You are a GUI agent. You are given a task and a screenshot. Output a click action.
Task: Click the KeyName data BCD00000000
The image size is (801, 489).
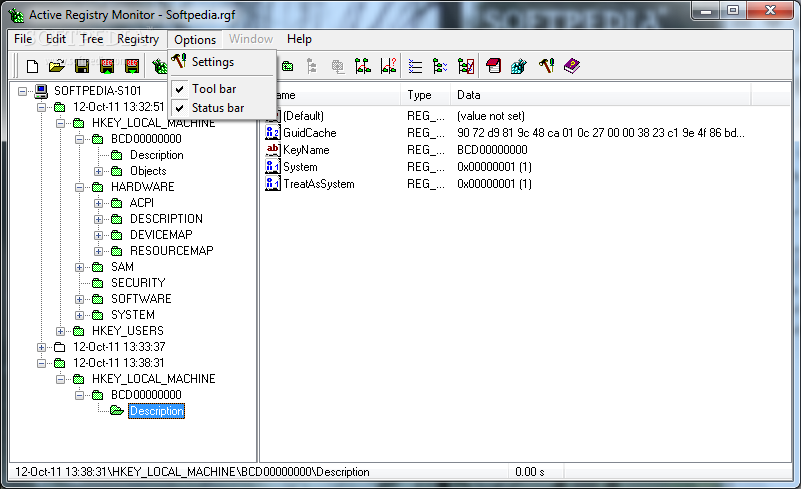(492, 150)
